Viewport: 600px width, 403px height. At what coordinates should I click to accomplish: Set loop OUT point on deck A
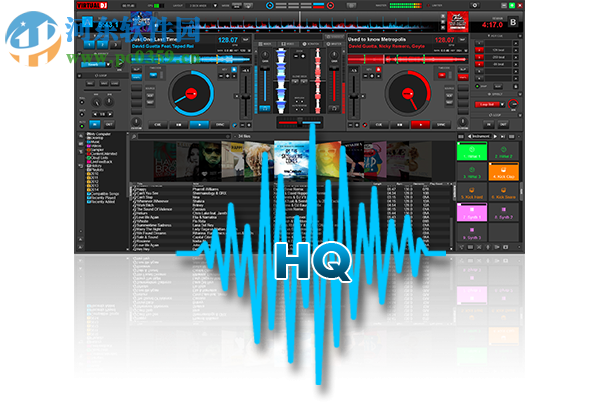109,124
